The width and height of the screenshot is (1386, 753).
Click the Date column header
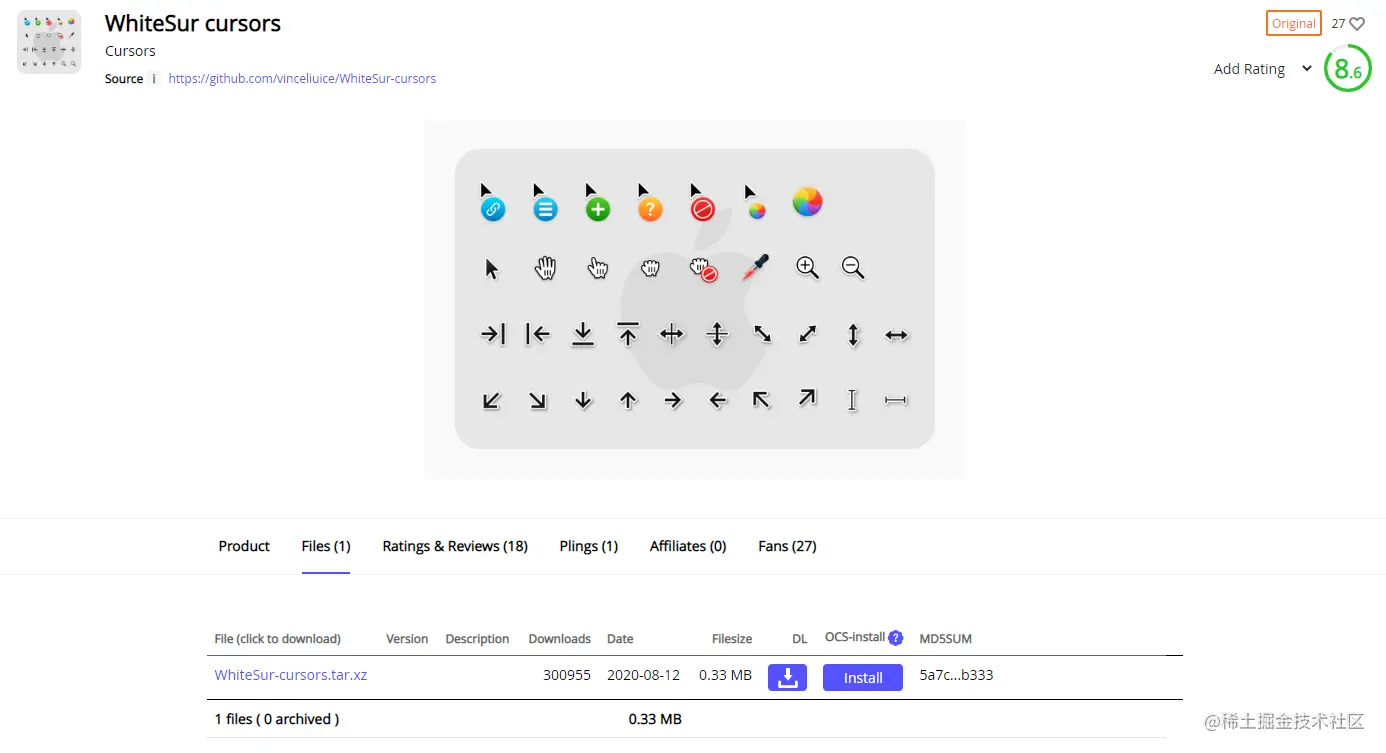pos(620,639)
